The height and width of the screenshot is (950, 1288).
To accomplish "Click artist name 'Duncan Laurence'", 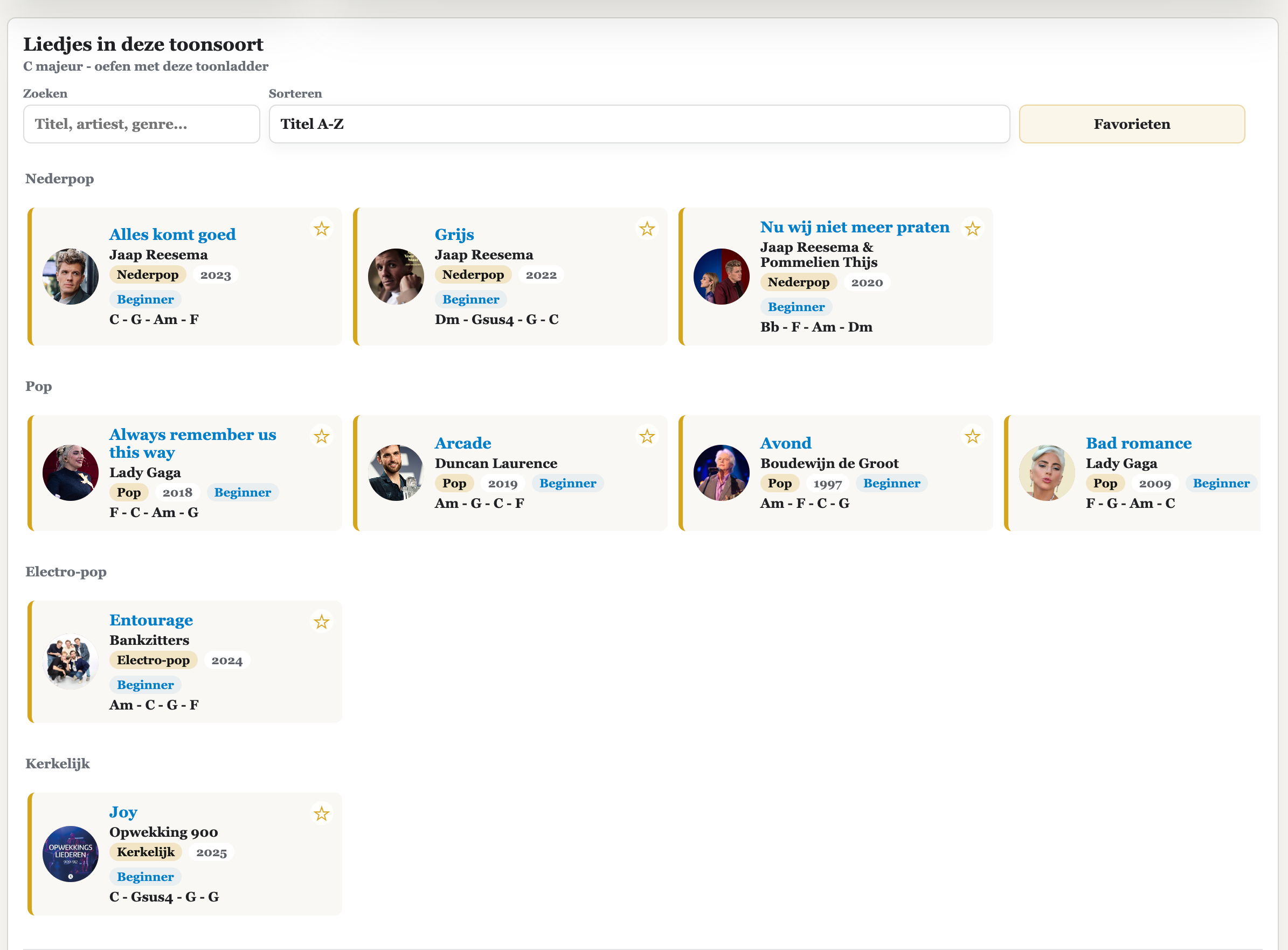I will pos(496,464).
